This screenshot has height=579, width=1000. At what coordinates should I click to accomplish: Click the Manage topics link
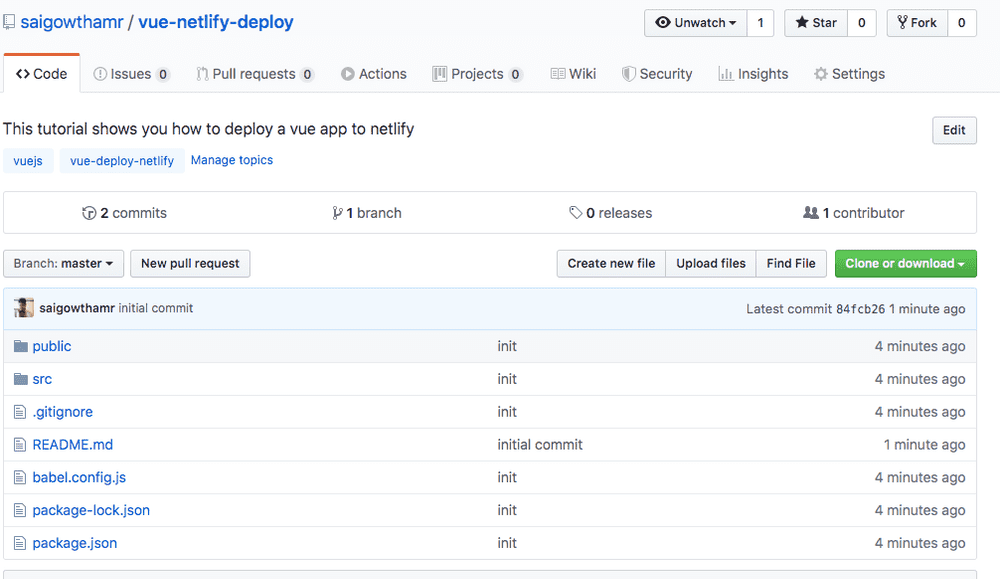[x=232, y=160]
